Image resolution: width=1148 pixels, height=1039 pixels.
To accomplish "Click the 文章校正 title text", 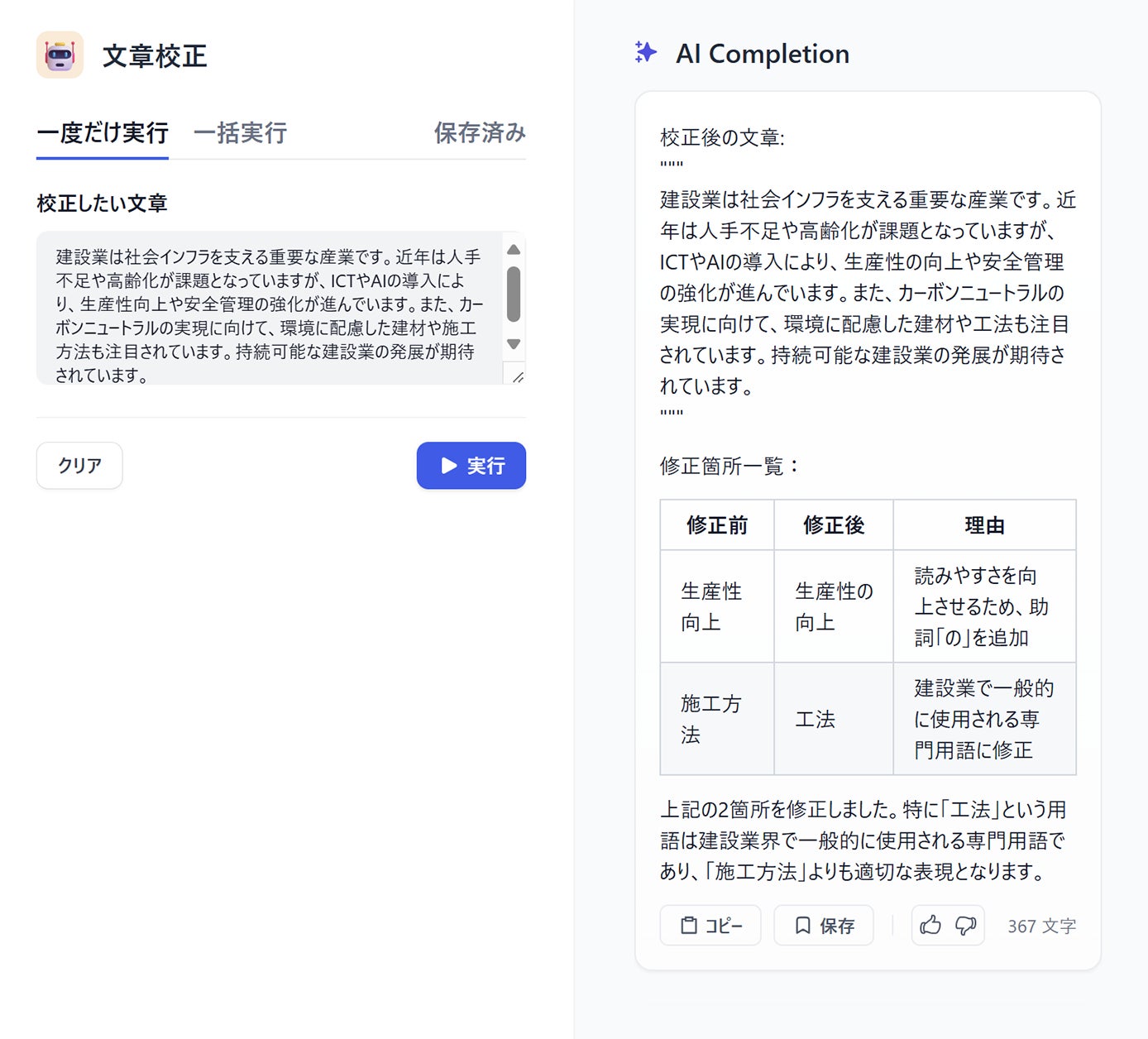I will click(x=155, y=56).
